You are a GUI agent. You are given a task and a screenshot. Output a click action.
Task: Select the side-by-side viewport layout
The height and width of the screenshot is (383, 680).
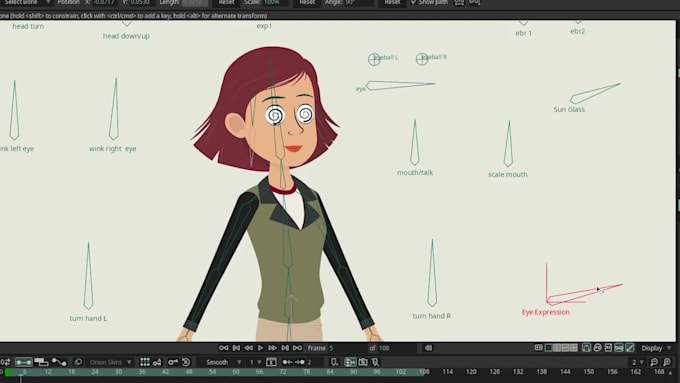557,348
